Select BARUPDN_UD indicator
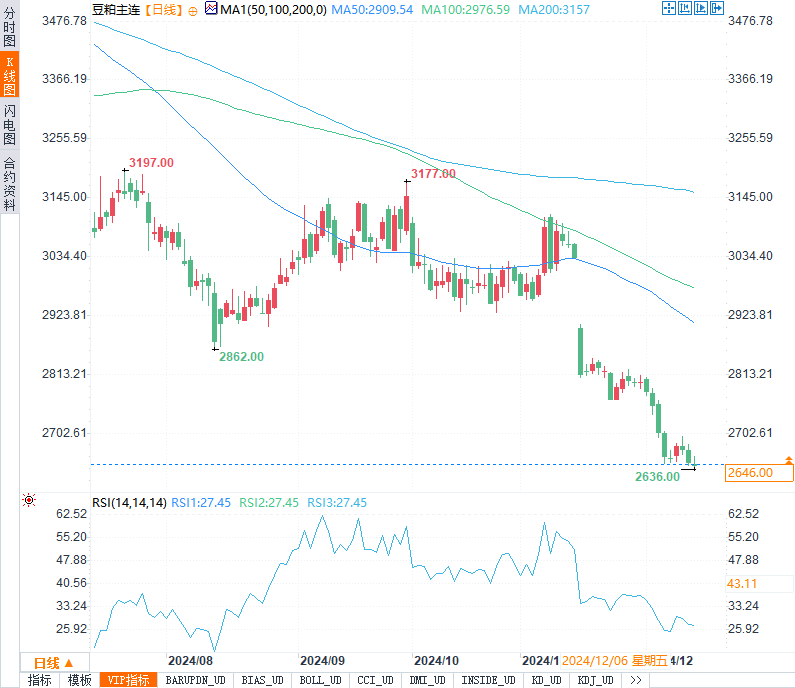 pyautogui.click(x=195, y=680)
